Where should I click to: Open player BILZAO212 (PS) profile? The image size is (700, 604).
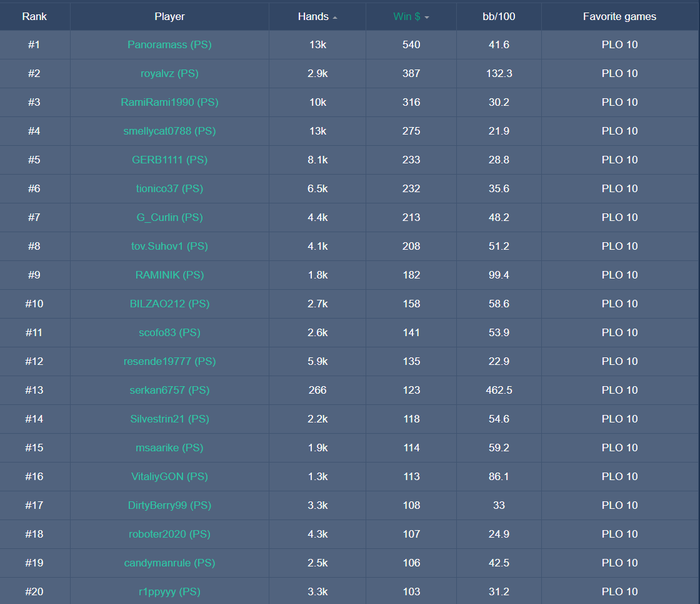(170, 304)
